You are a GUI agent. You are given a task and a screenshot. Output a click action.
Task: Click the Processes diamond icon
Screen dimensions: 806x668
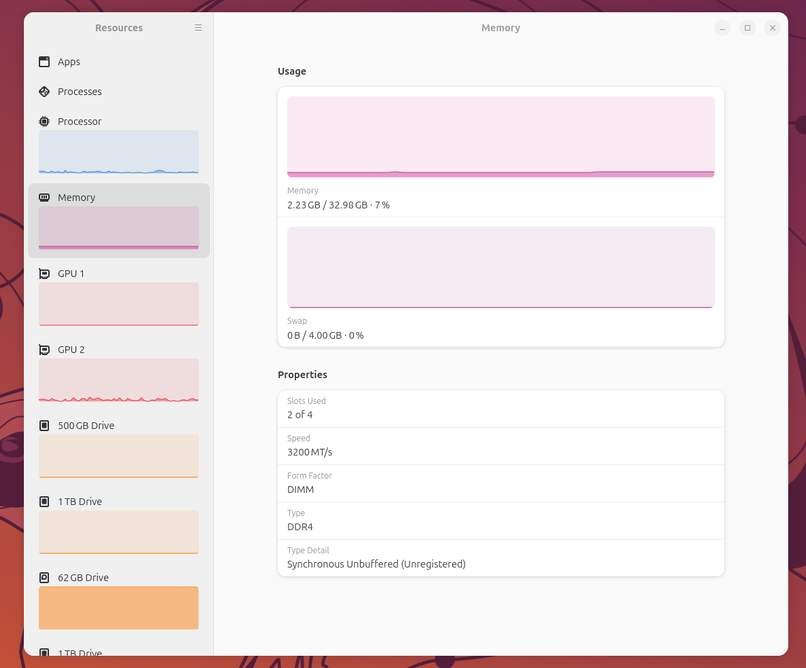(x=45, y=91)
